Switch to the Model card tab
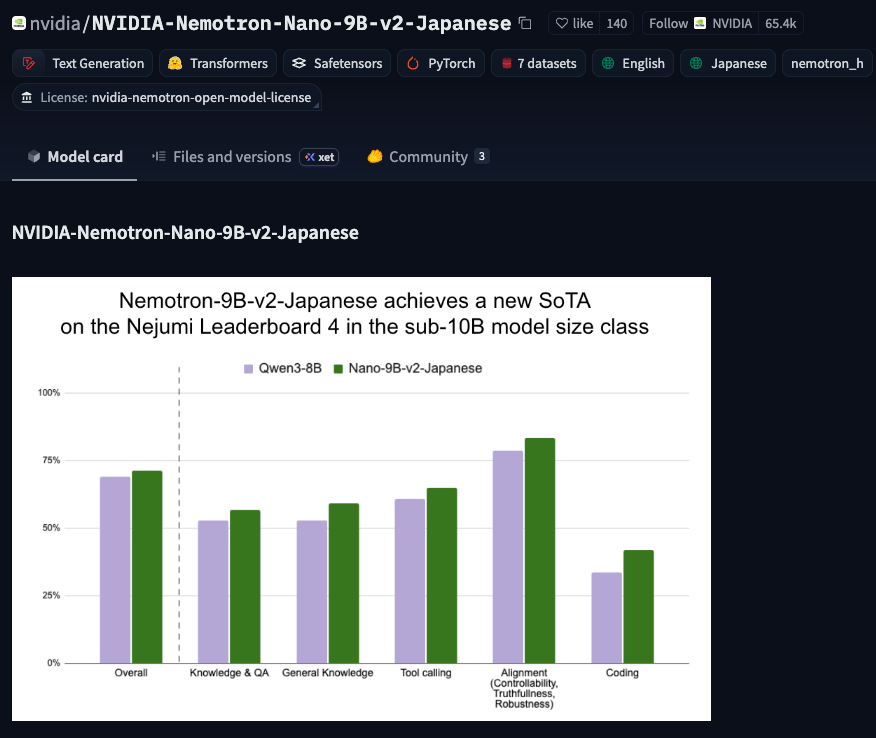Screen dimensions: 876x738 [x=74, y=156]
